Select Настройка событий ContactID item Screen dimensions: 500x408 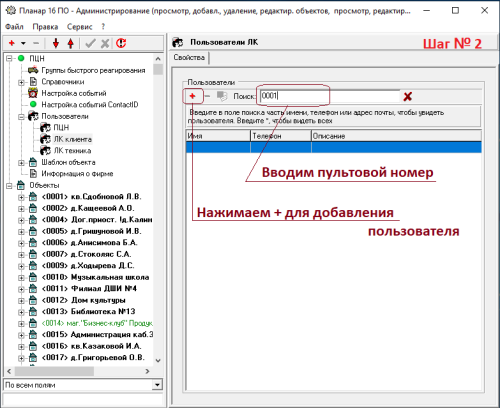click(90, 105)
